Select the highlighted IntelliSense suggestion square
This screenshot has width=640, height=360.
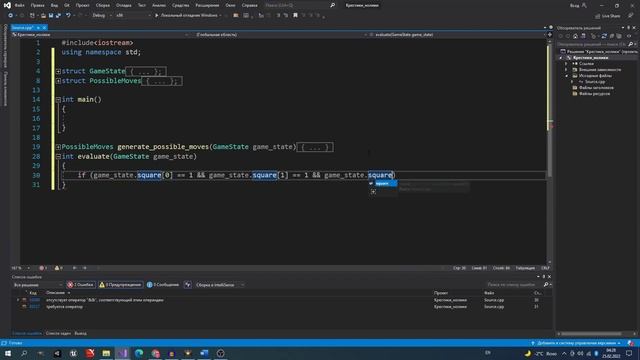click(x=383, y=183)
